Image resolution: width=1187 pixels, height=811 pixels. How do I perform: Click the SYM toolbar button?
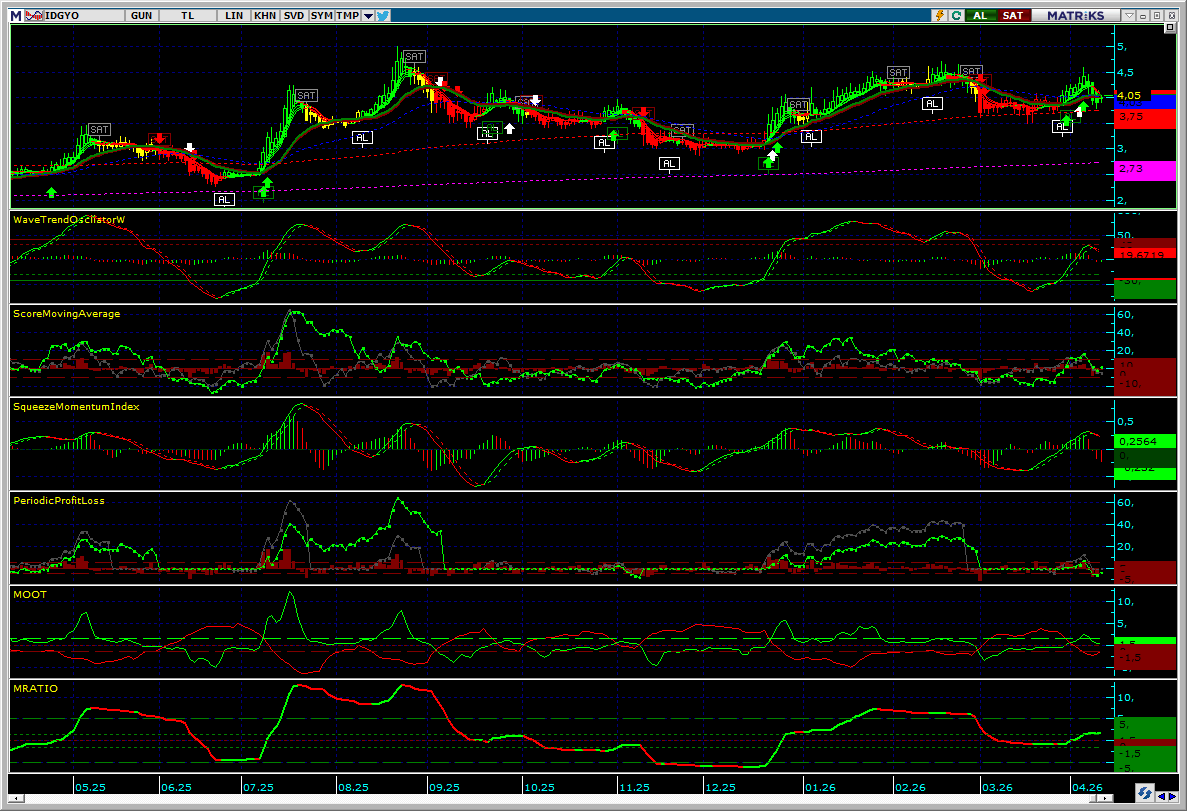click(x=322, y=15)
